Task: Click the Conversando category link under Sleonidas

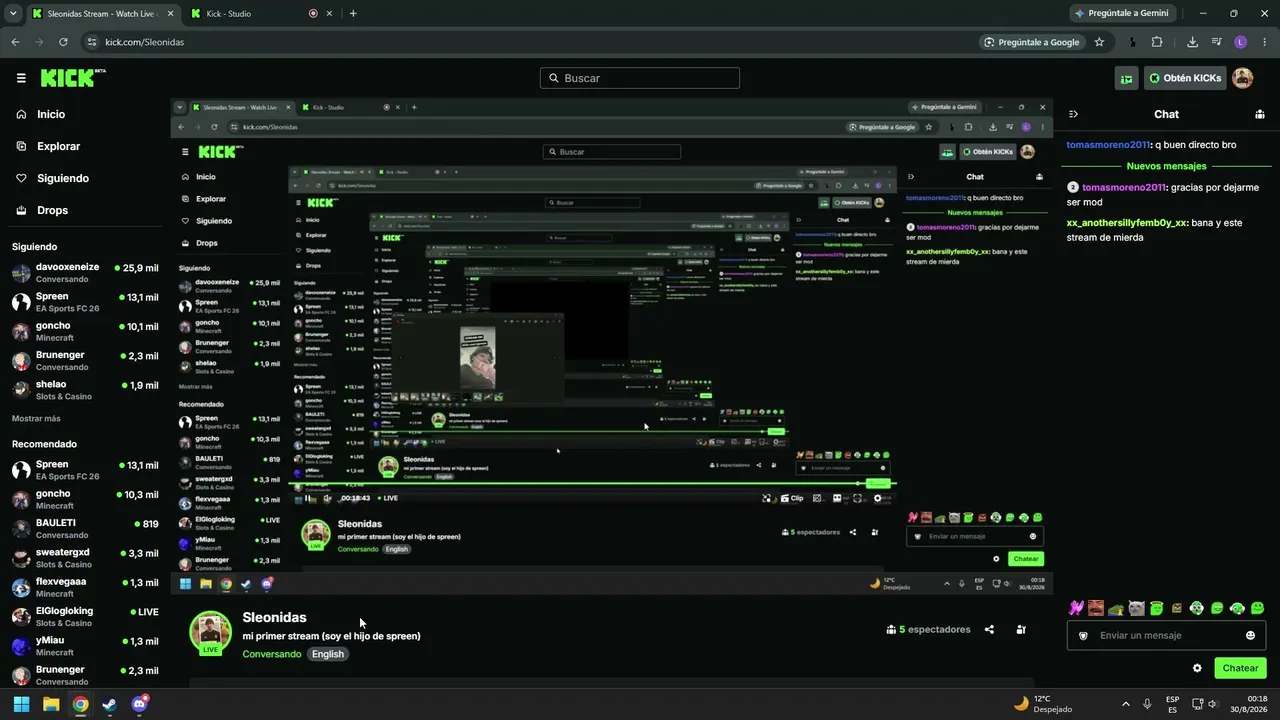Action: [272, 654]
